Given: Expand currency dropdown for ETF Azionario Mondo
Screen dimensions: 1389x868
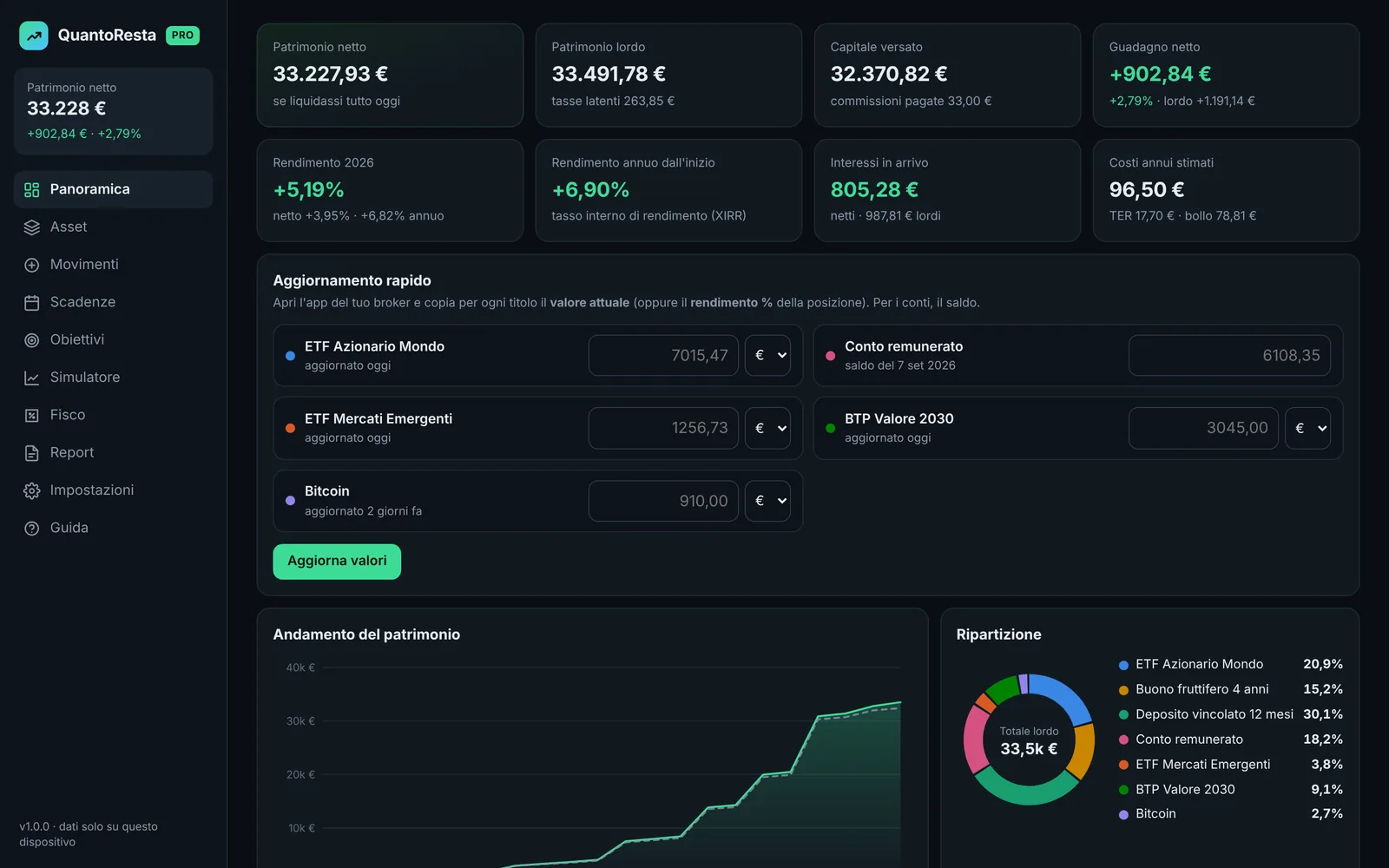Looking at the screenshot, I should tap(768, 355).
